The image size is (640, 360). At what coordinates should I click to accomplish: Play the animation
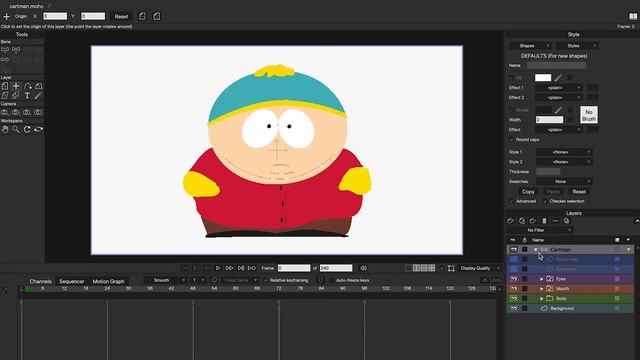coord(218,268)
